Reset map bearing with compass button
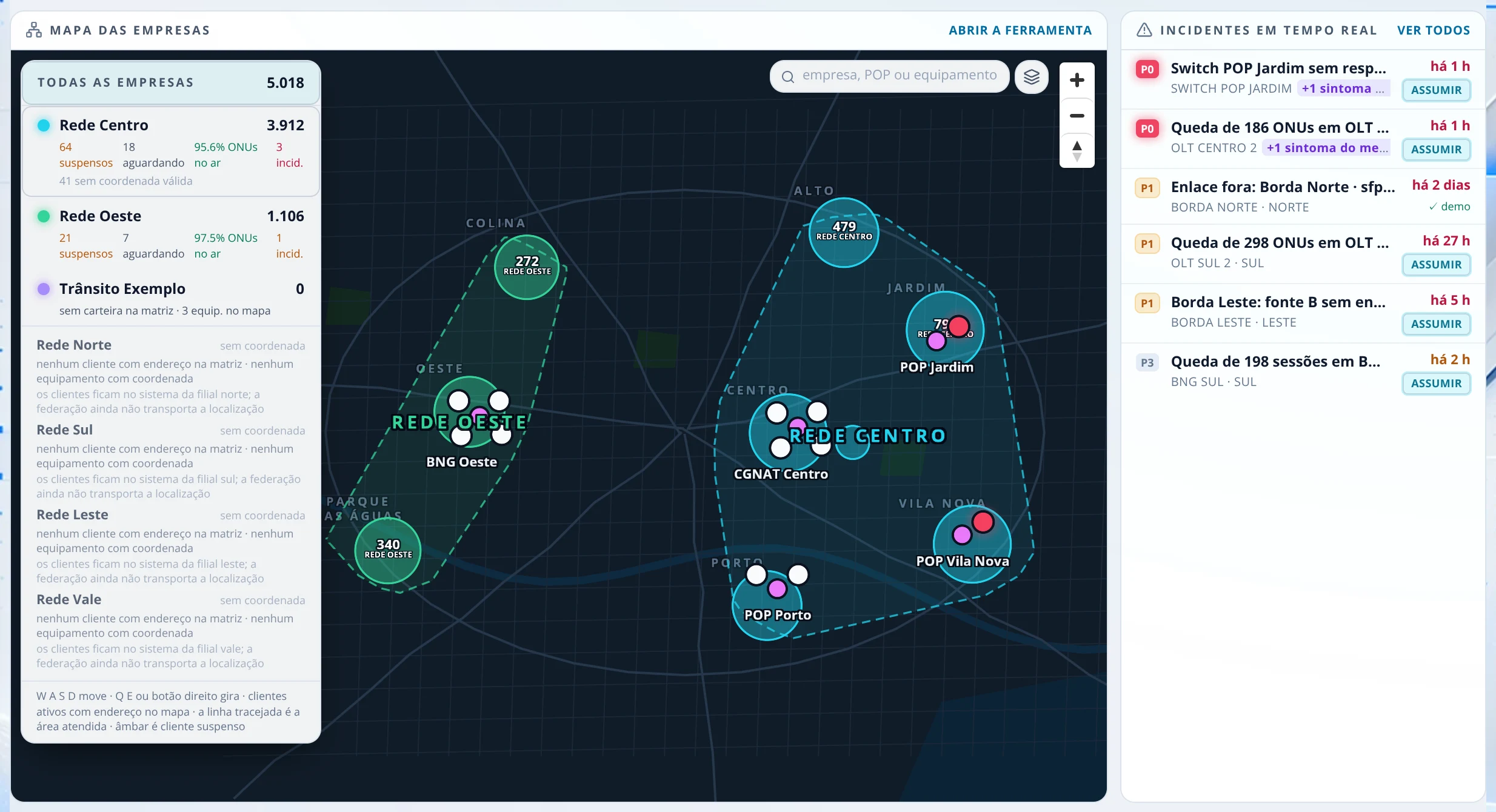The image size is (1496, 812). [1077, 151]
